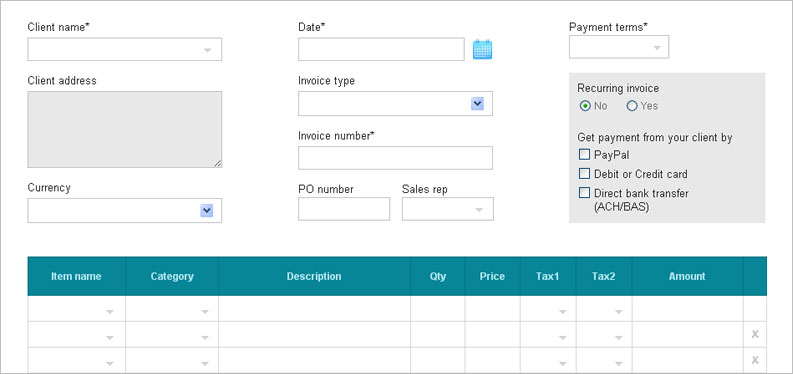Screen dimensions: 793x374
Task: Click the Invoice number input field
Action: (395, 158)
